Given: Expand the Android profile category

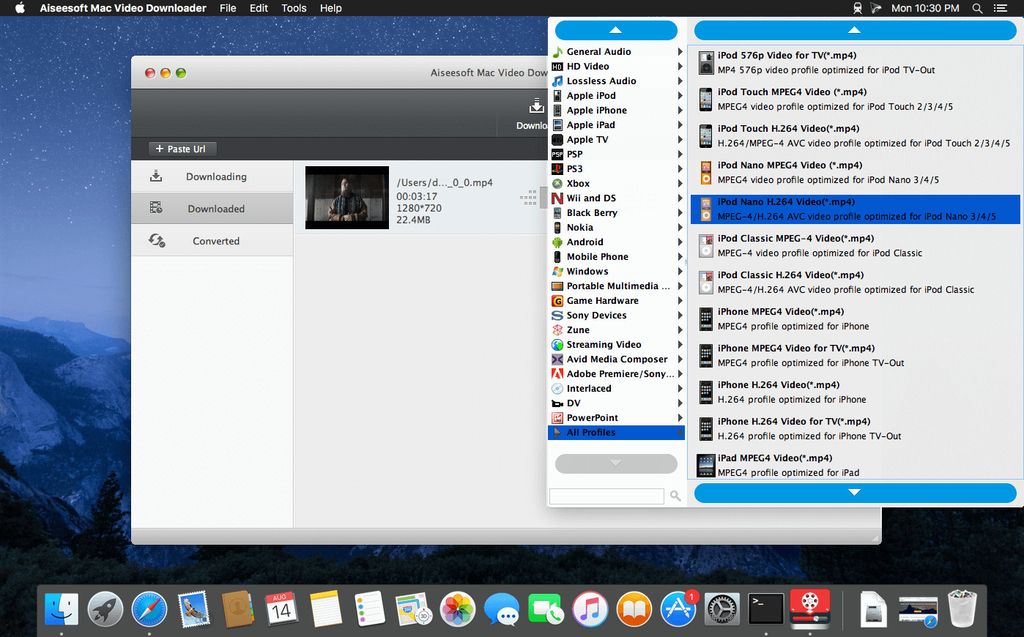Looking at the screenshot, I should [x=585, y=242].
